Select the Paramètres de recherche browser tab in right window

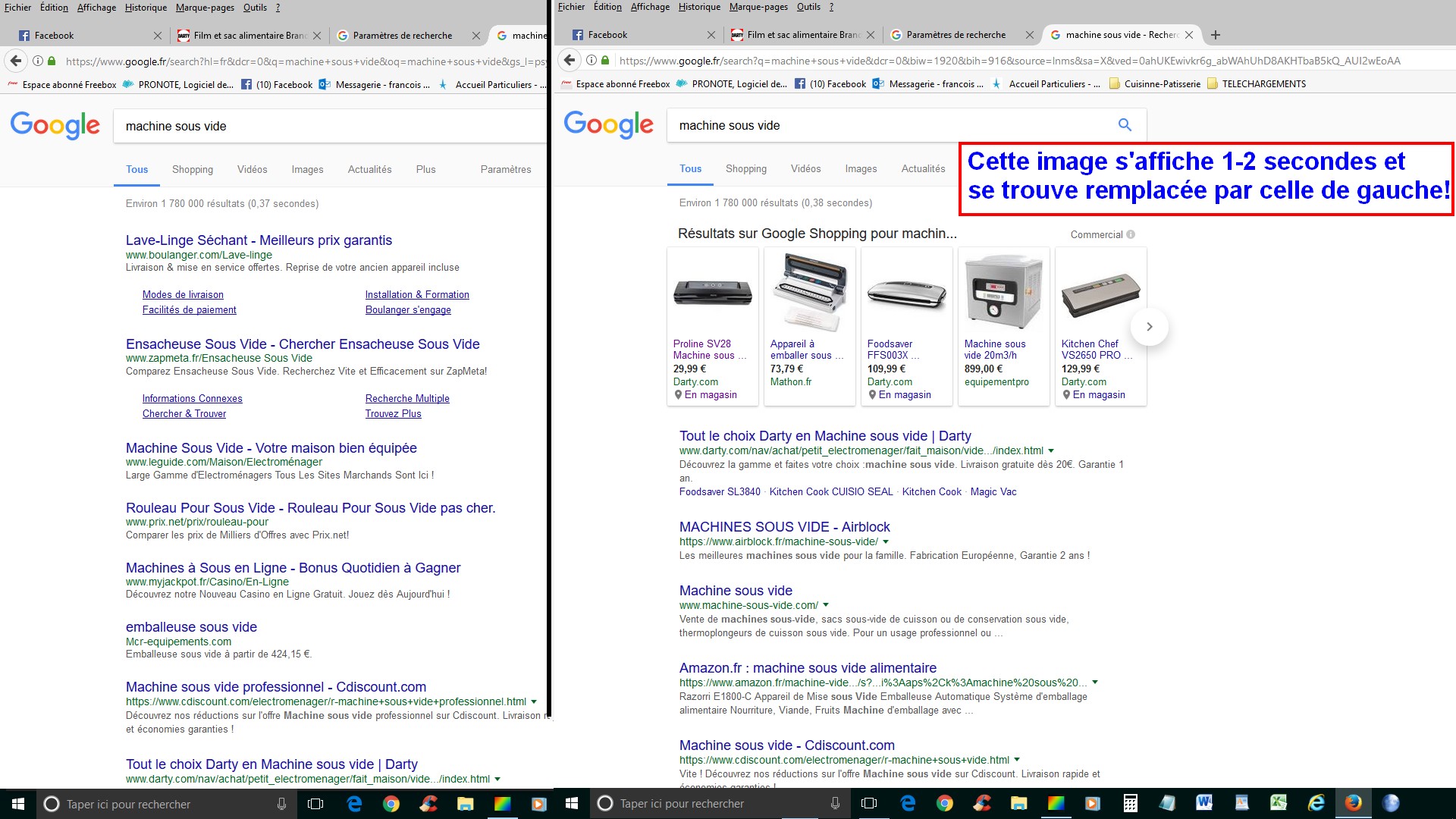coord(955,35)
